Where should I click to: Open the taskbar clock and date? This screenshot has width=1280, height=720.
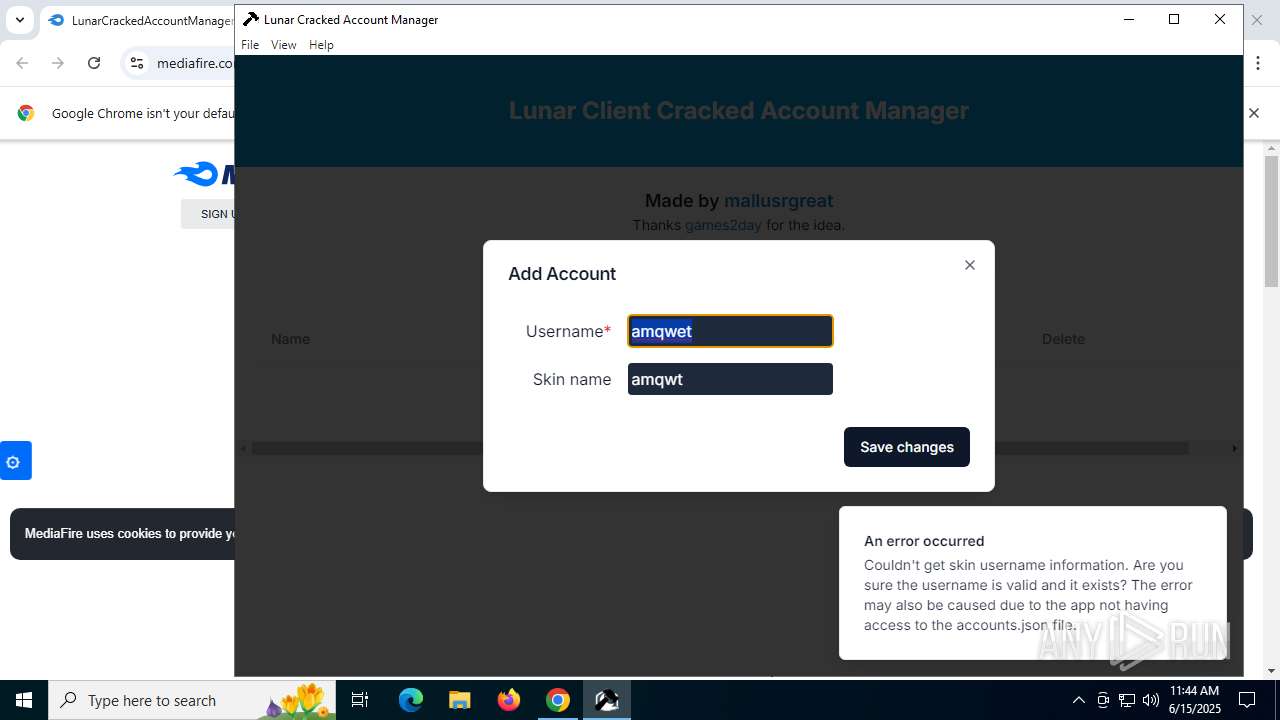coord(1195,700)
